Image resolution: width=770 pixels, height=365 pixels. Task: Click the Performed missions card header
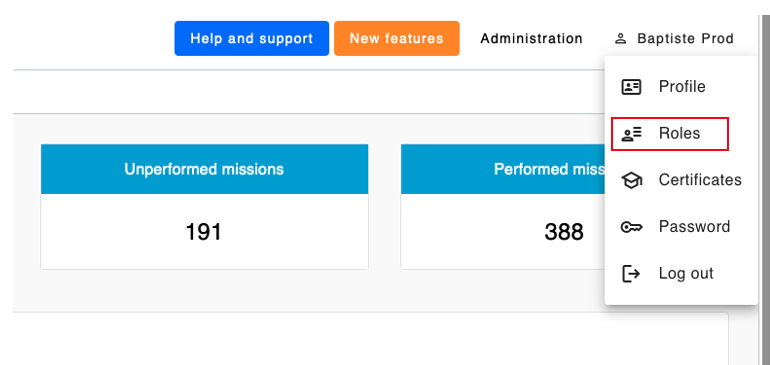click(503, 169)
